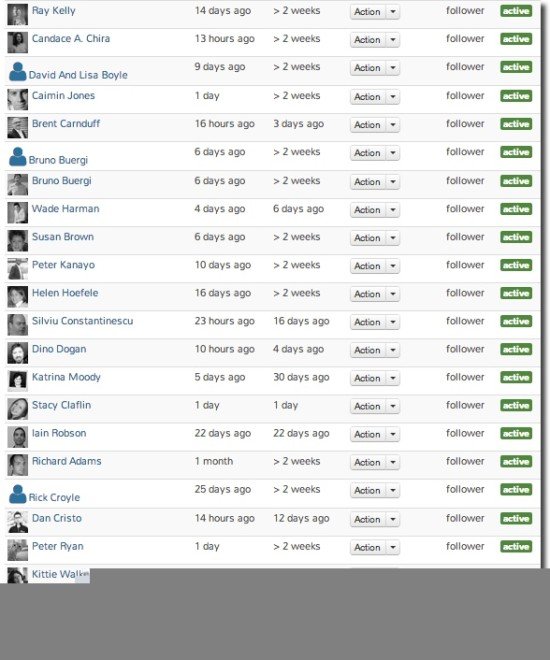Click David And Lisa Boyle's default avatar icon
550x660 pixels.
pyautogui.click(x=18, y=72)
